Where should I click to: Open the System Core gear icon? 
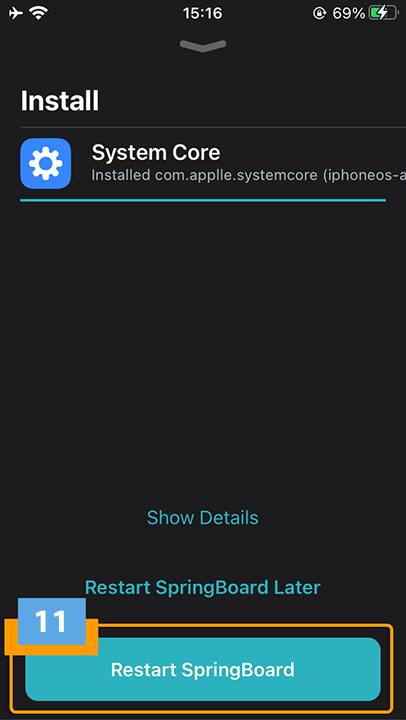(x=45, y=163)
